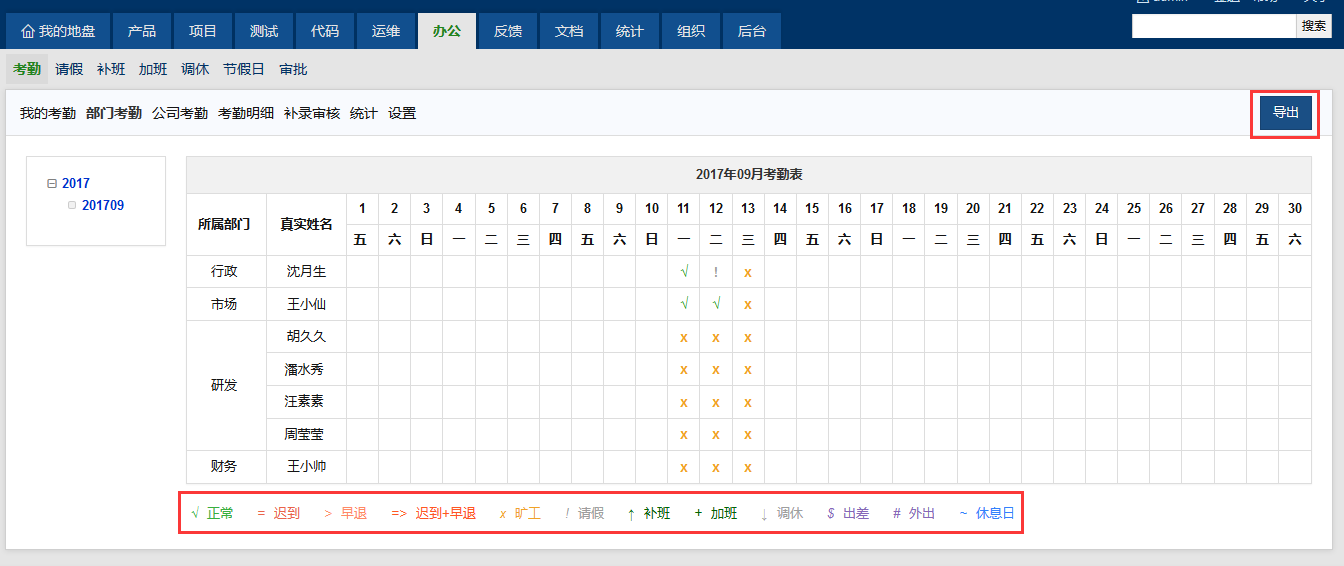Collapse the 2017 tree node
Screen dimensions: 1344x566
point(52,184)
